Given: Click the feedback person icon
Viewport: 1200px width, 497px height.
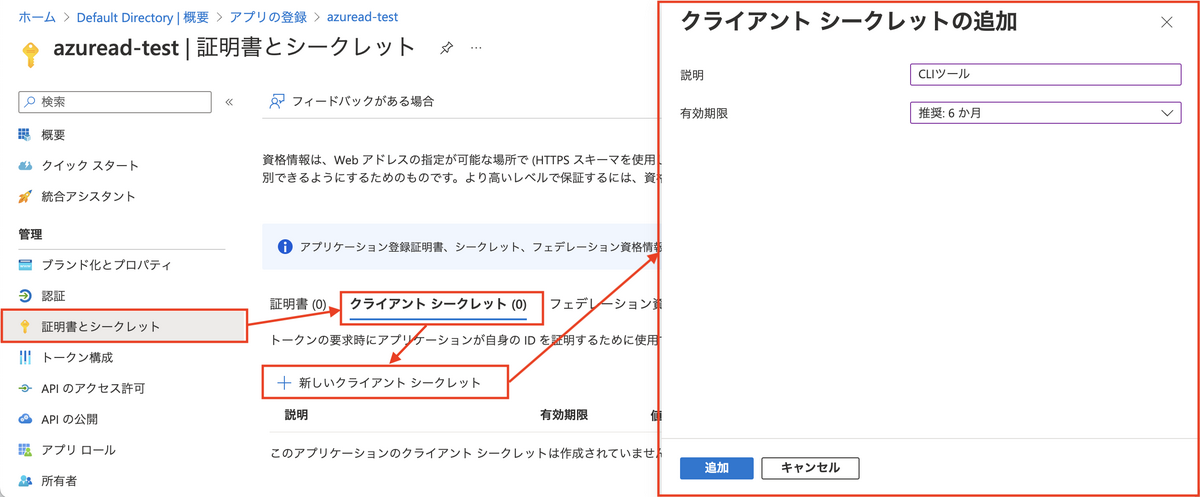Looking at the screenshot, I should 278,101.
